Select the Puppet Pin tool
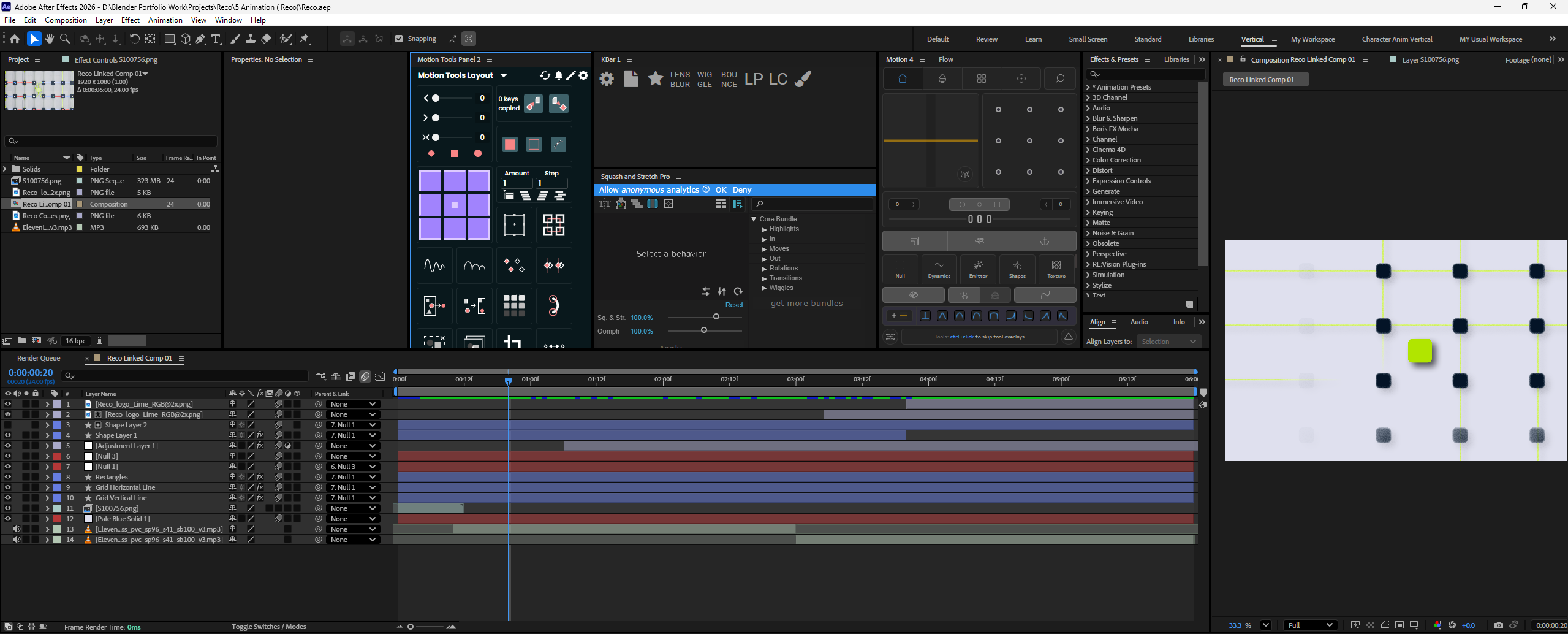Viewport: 1568px width, 634px height. (x=305, y=39)
